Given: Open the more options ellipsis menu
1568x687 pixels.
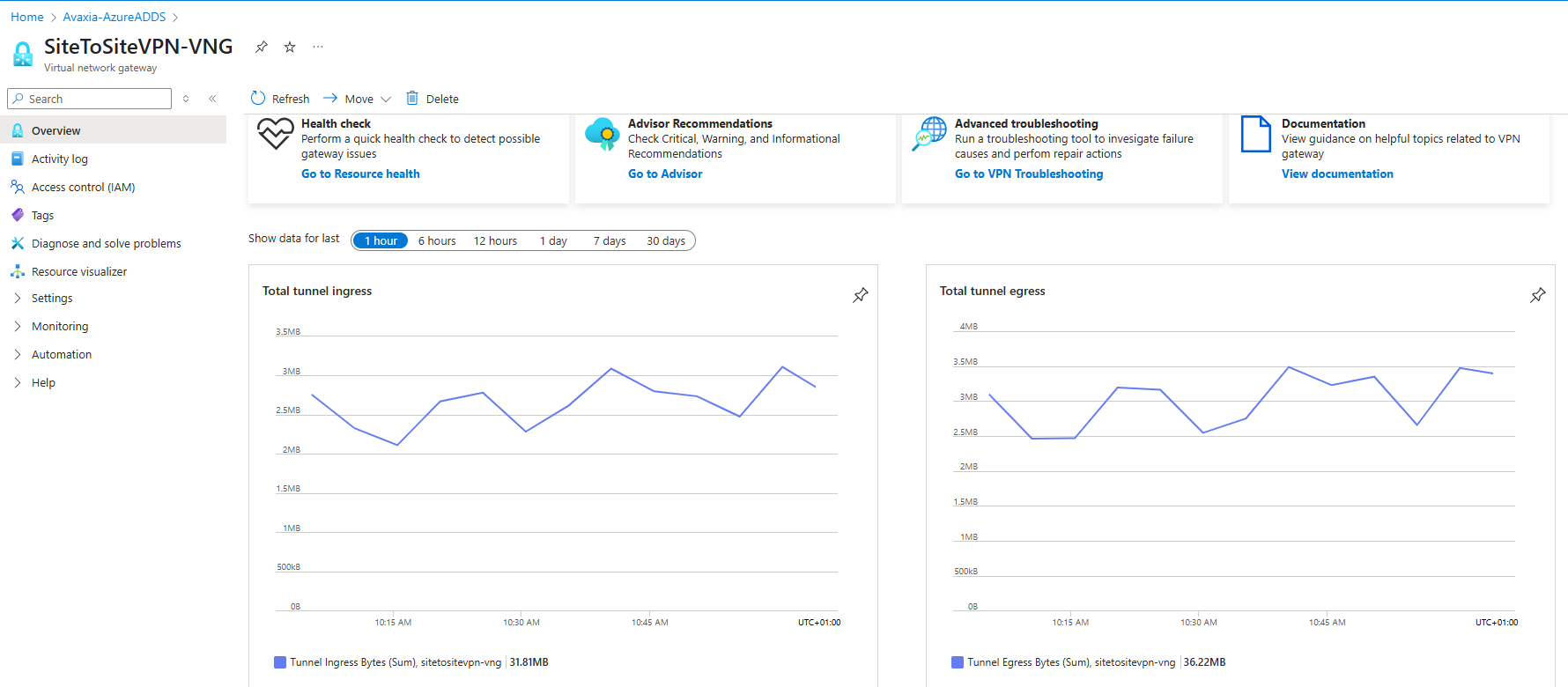Looking at the screenshot, I should tap(318, 47).
